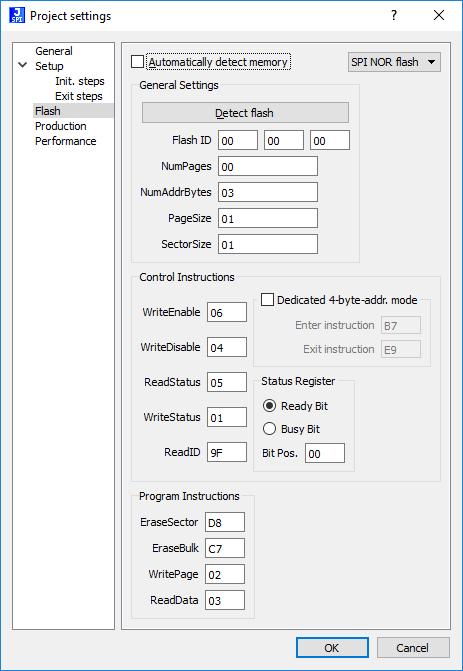This screenshot has height=671, width=463.
Task: Select Exit steps in the tree
Action: [79, 96]
